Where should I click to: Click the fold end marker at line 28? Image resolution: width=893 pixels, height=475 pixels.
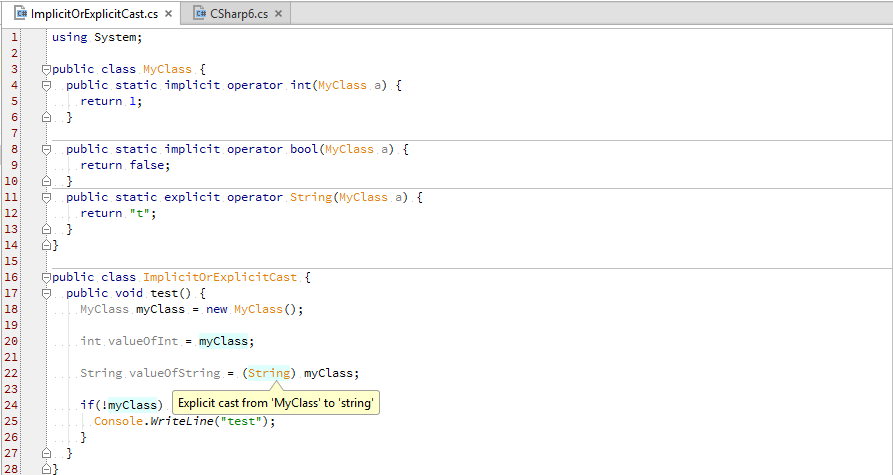click(46, 469)
